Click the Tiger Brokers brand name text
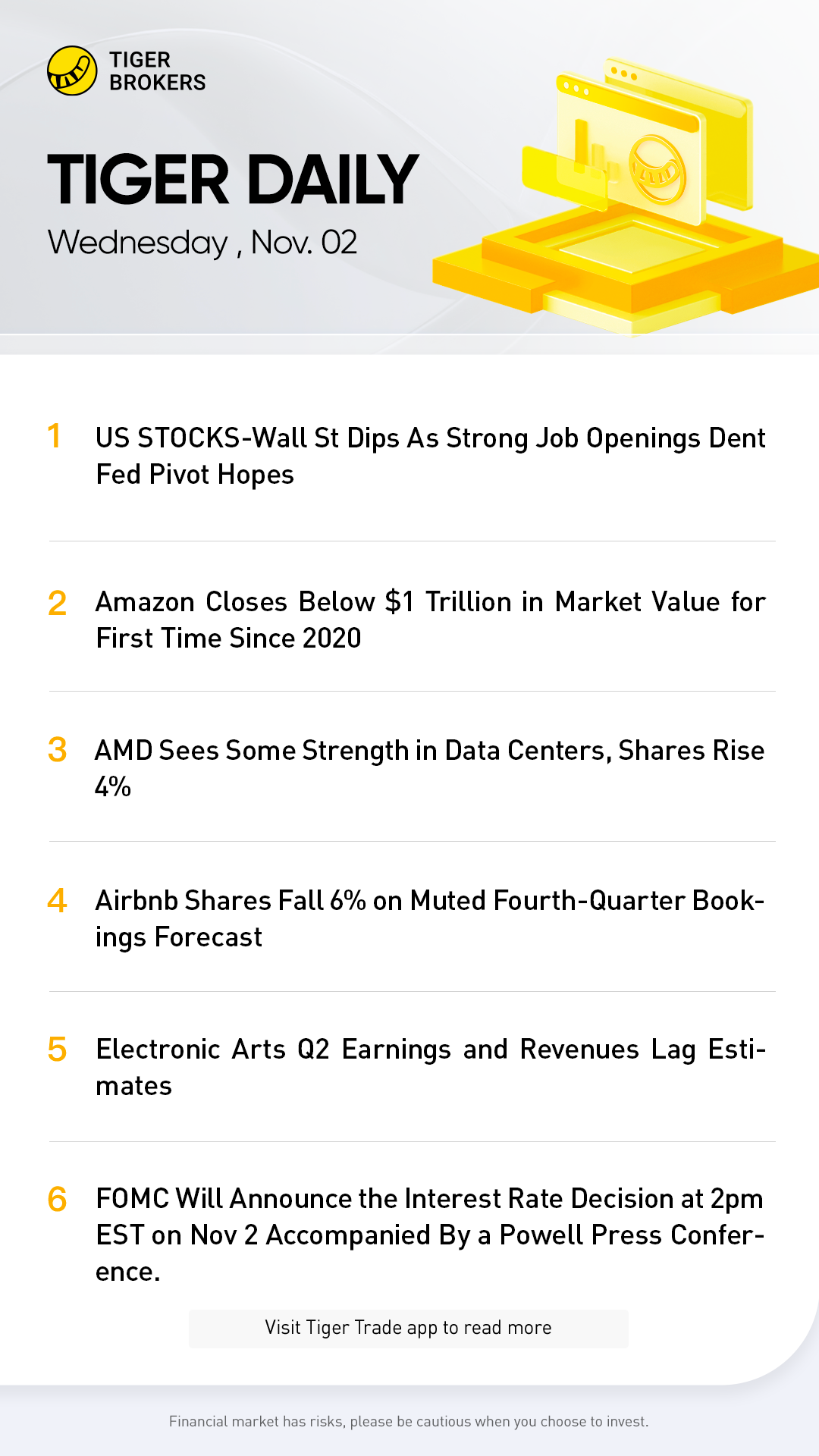This screenshot has height=1456, width=819. [157, 71]
